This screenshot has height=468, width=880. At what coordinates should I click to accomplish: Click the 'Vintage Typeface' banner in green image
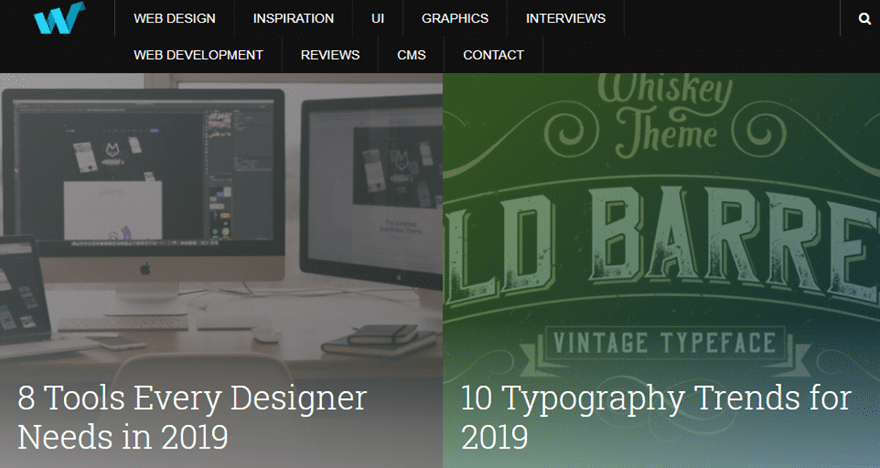660,343
